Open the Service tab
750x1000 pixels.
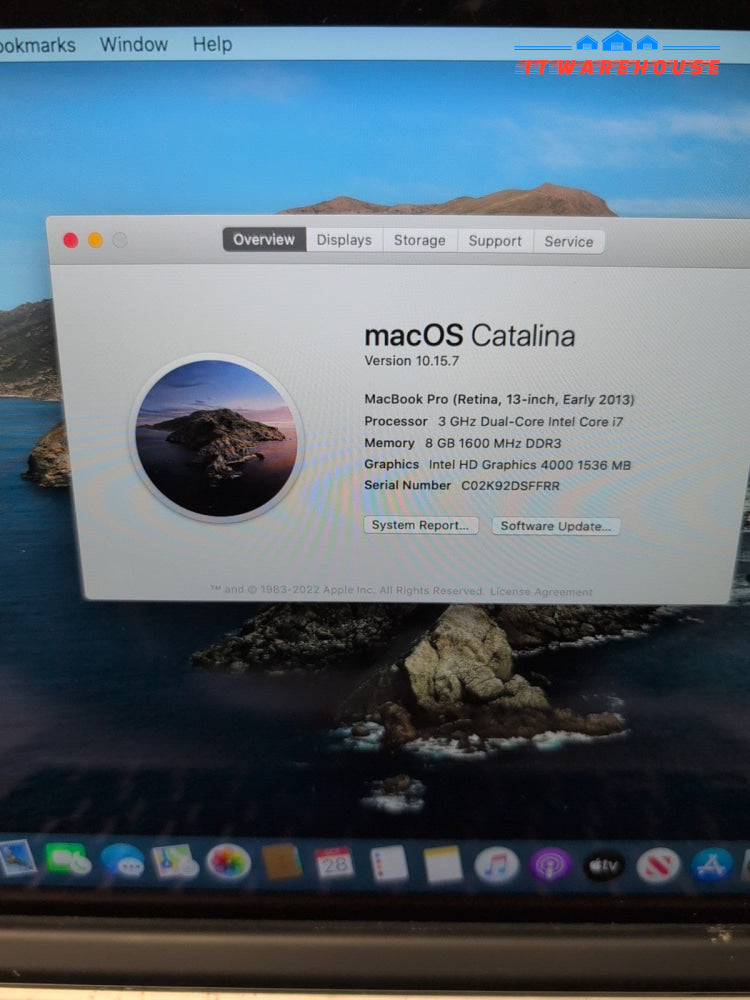tap(569, 242)
